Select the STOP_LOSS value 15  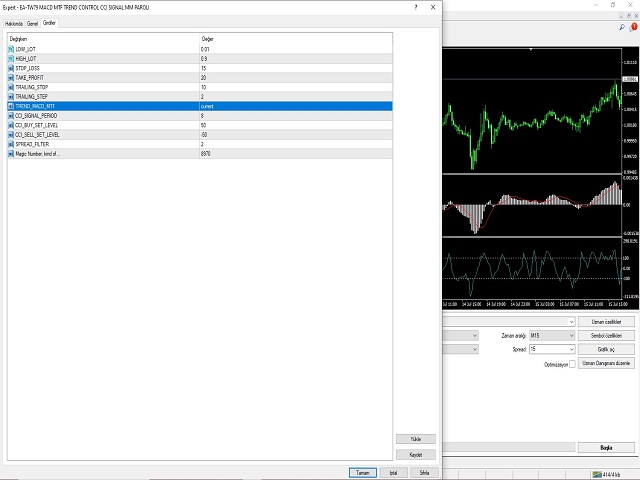[x=204, y=68]
